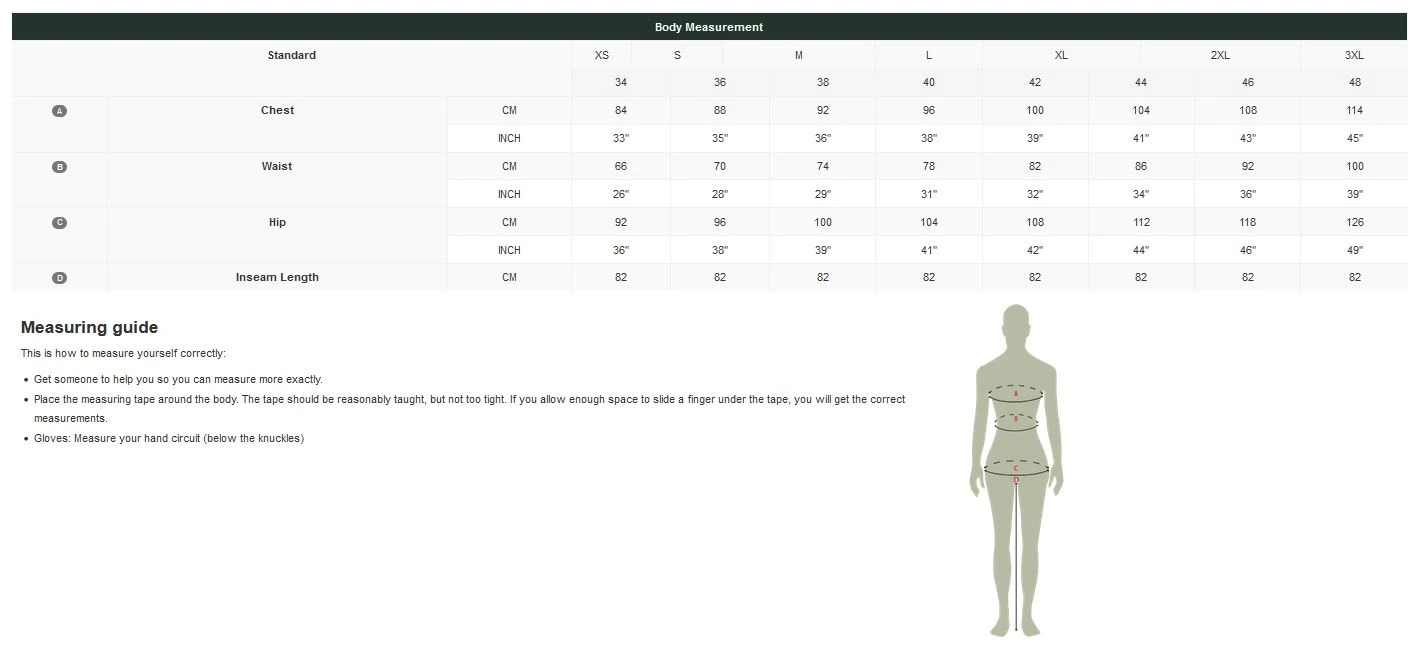Click the circled D badge beside Inseam Length

click(59, 278)
